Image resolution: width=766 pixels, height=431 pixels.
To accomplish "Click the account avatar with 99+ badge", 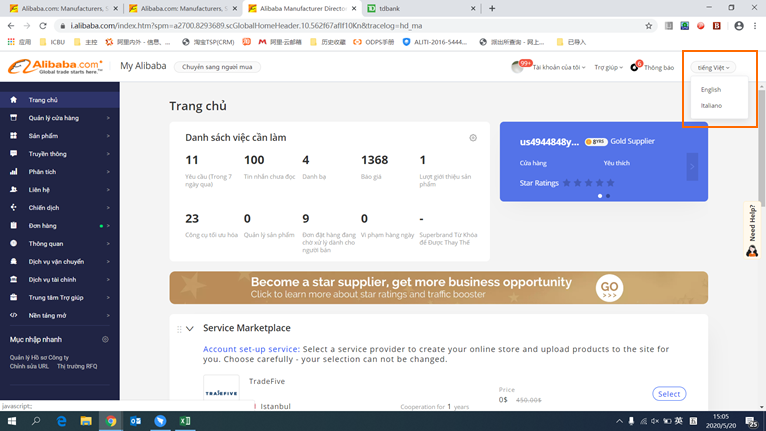I will pos(517,67).
